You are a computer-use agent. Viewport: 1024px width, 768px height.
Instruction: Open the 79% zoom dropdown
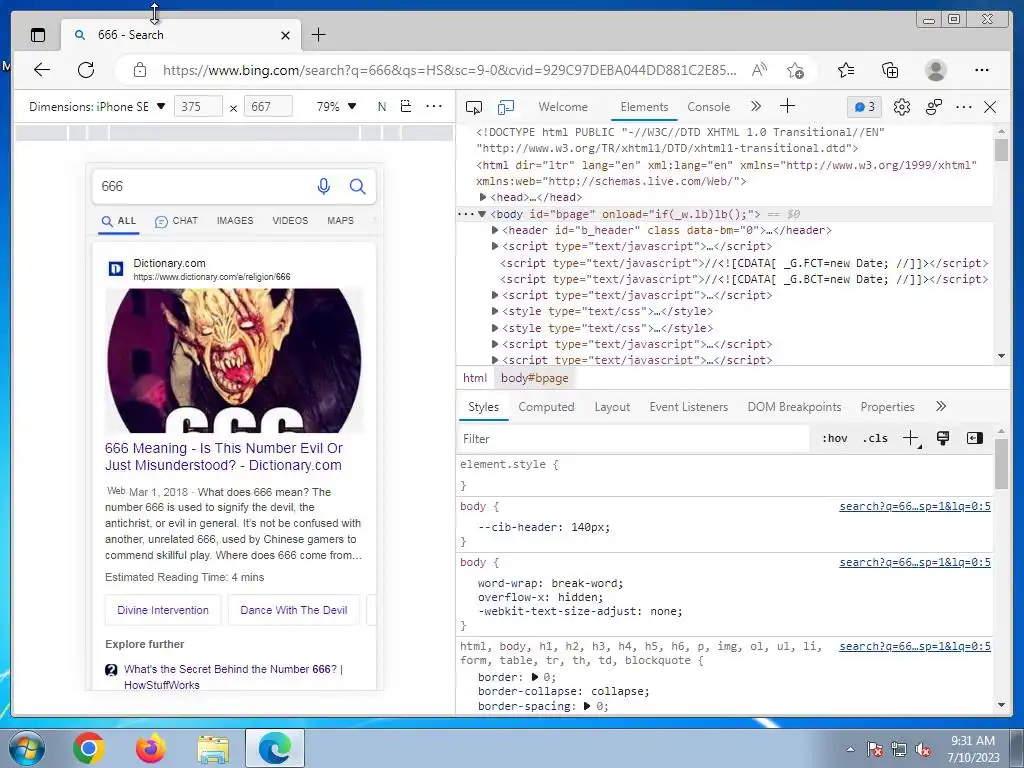(x=336, y=106)
